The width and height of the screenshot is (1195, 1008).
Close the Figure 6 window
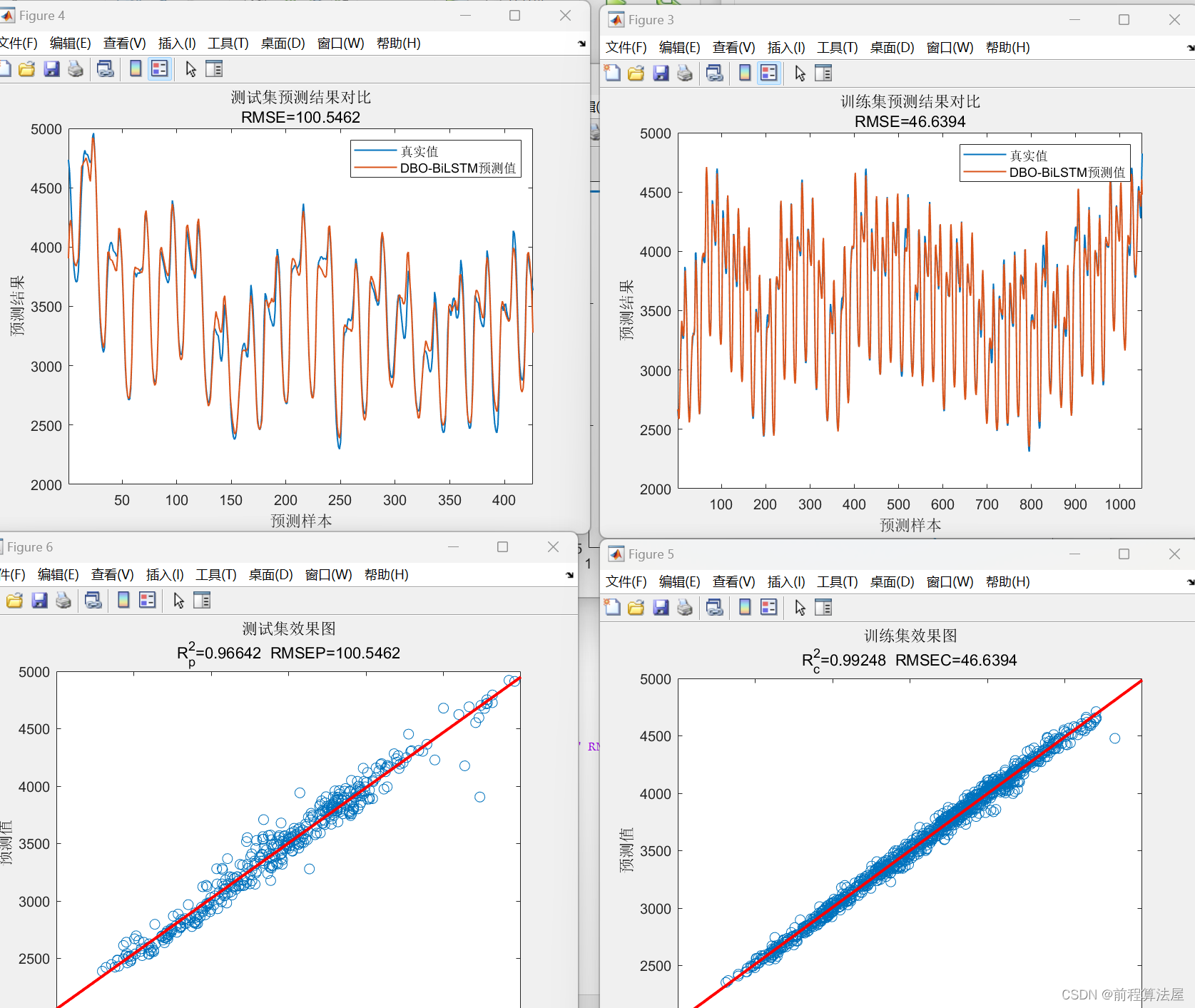(x=553, y=547)
